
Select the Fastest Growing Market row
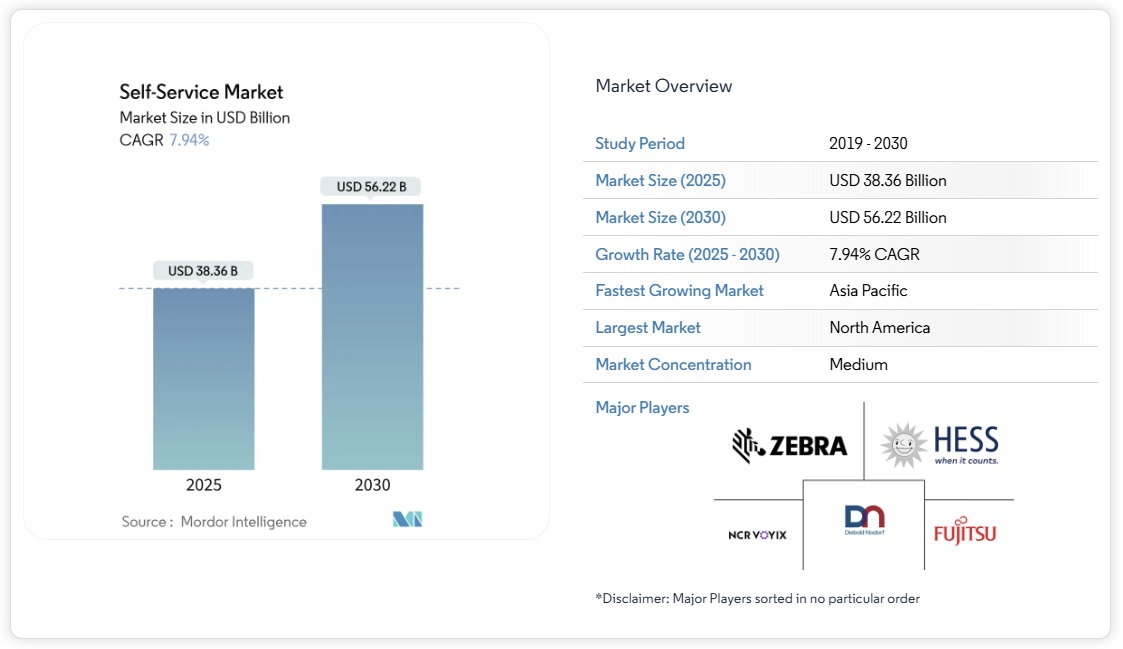click(x=680, y=290)
